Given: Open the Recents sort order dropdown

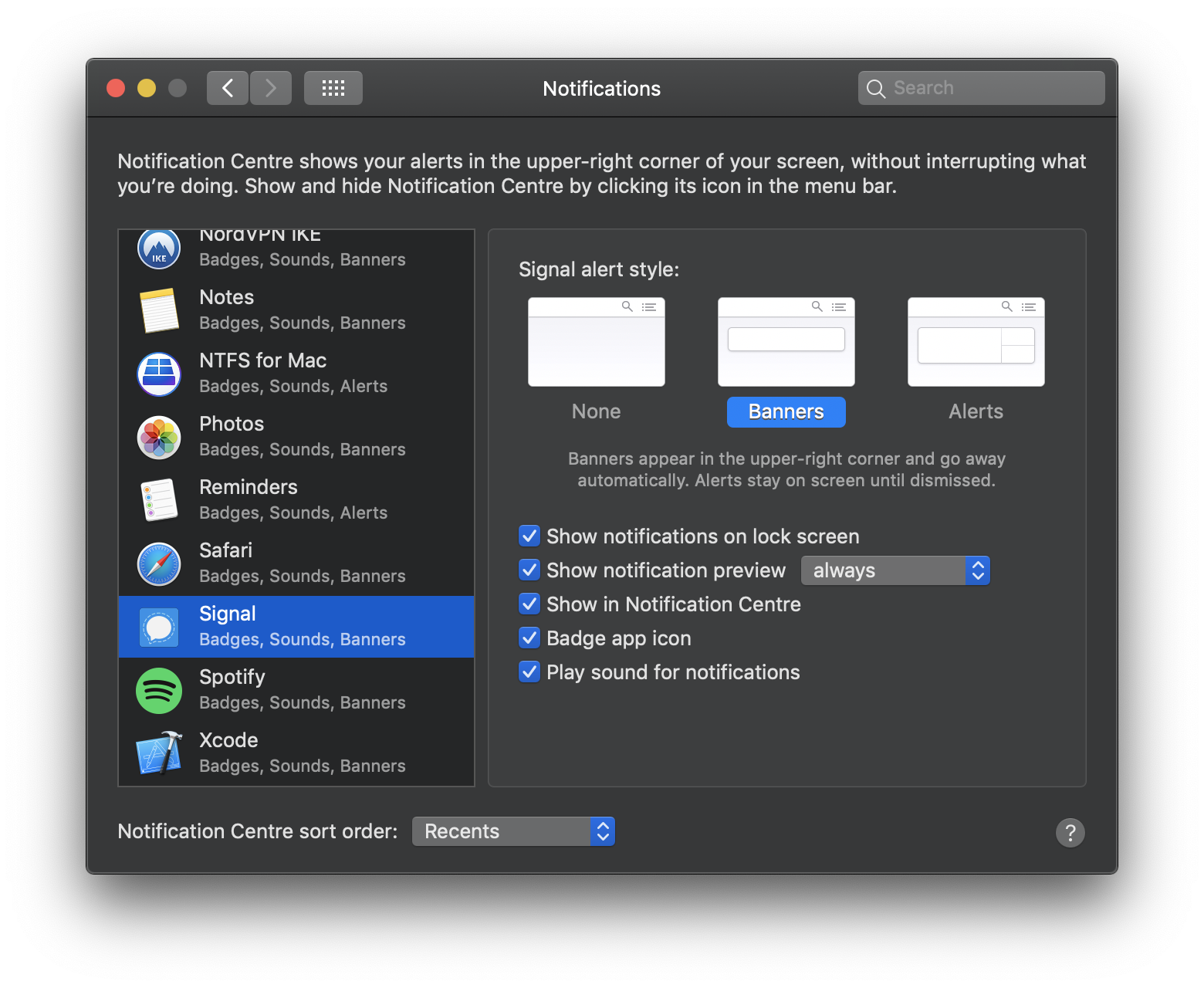Looking at the screenshot, I should click(x=513, y=831).
